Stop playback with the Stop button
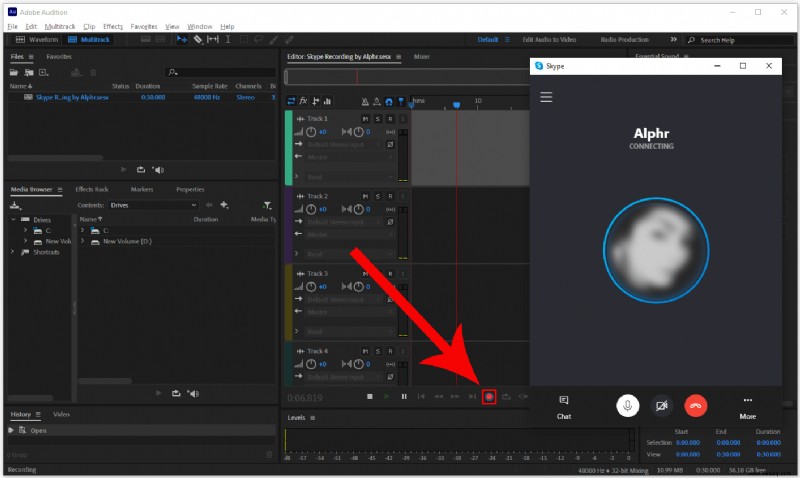This screenshot has height=478, width=800. point(370,396)
